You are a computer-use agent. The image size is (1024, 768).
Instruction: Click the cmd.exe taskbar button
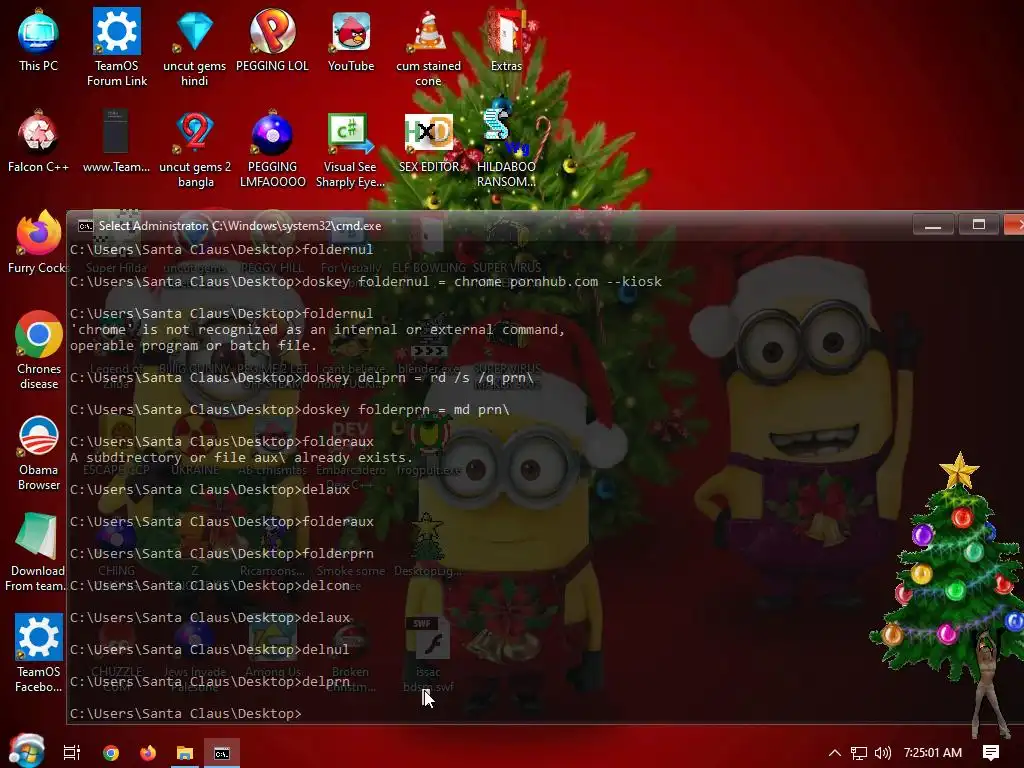tap(222, 753)
